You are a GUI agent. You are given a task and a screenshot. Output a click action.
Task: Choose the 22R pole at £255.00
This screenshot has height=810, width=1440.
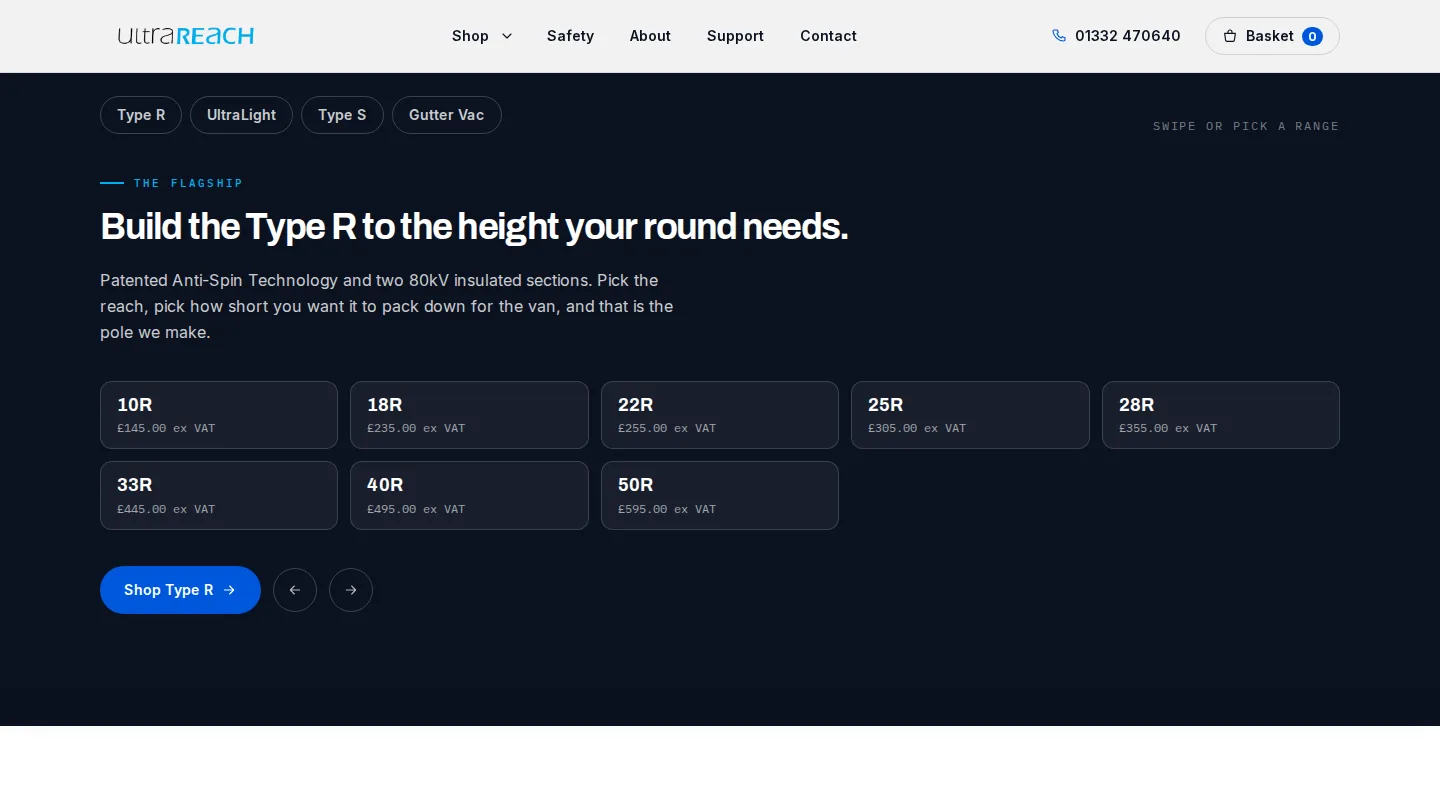tap(720, 415)
